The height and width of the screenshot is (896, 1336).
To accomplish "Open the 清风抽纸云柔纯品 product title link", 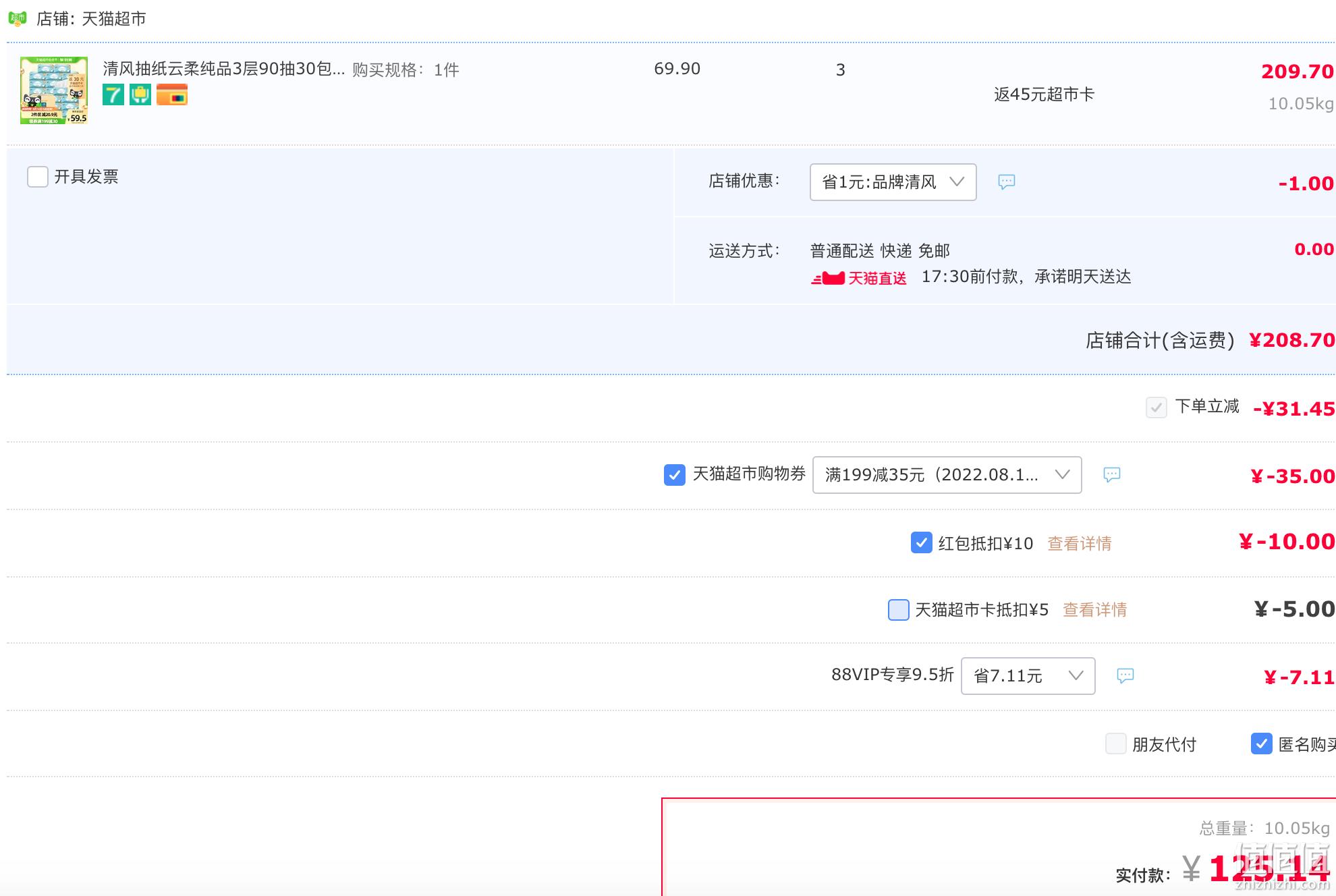I will [224, 69].
